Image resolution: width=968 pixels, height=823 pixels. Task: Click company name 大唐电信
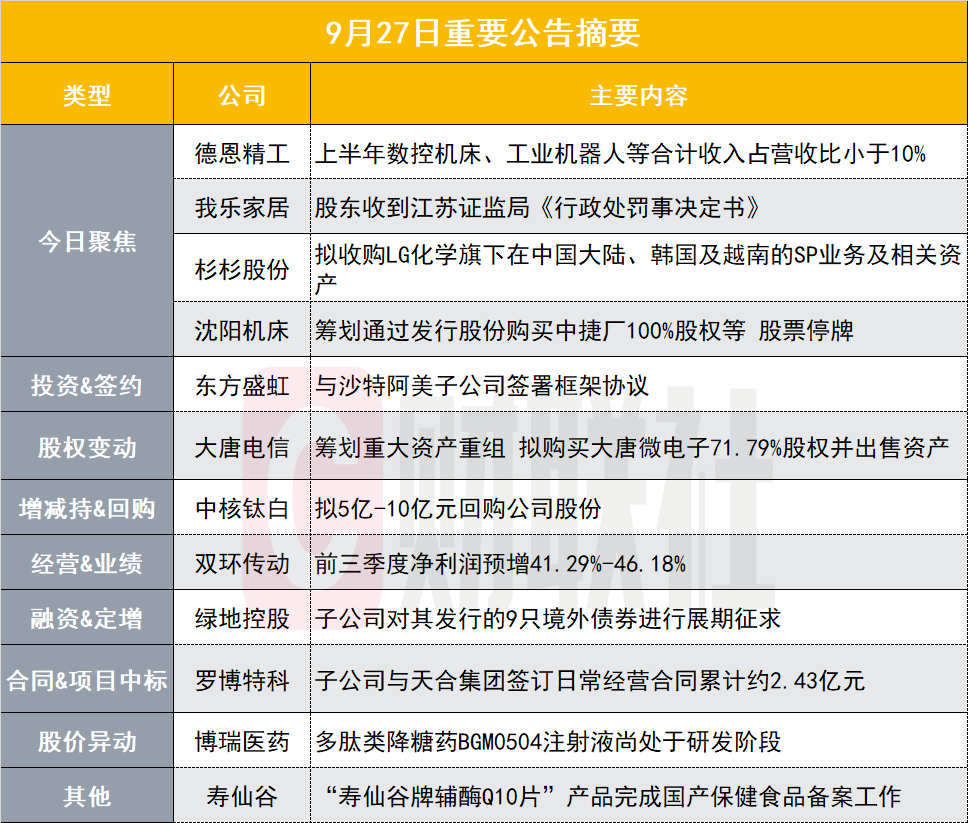click(242, 447)
